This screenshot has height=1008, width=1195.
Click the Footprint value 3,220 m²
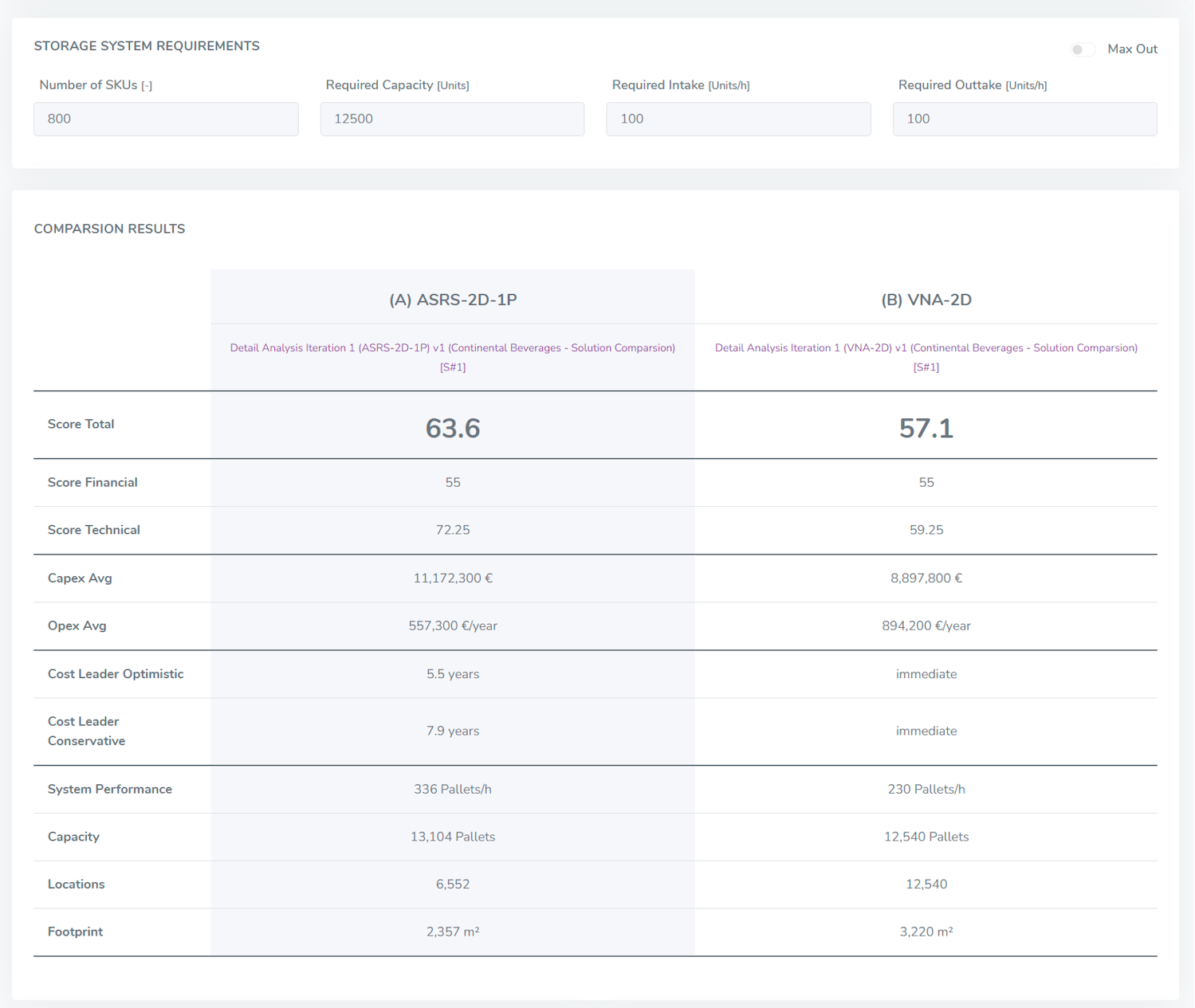tap(926, 932)
